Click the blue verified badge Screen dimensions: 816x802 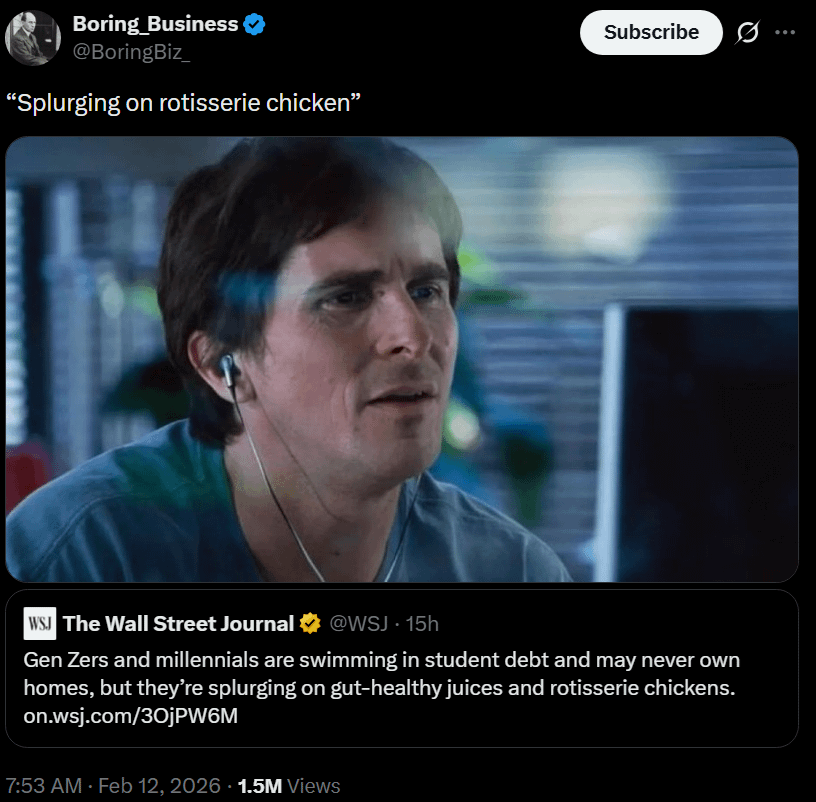coord(255,24)
